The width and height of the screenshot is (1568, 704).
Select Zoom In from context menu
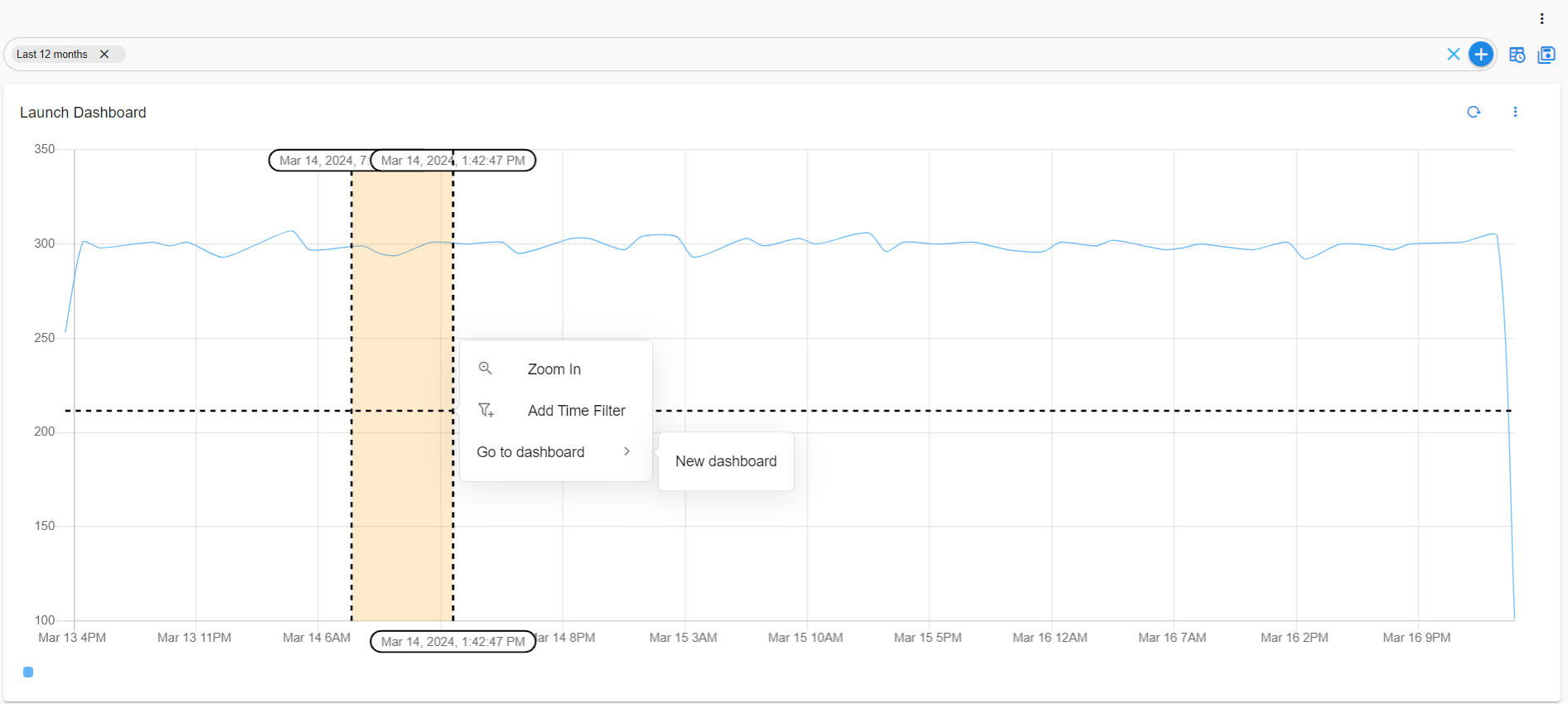[554, 369]
